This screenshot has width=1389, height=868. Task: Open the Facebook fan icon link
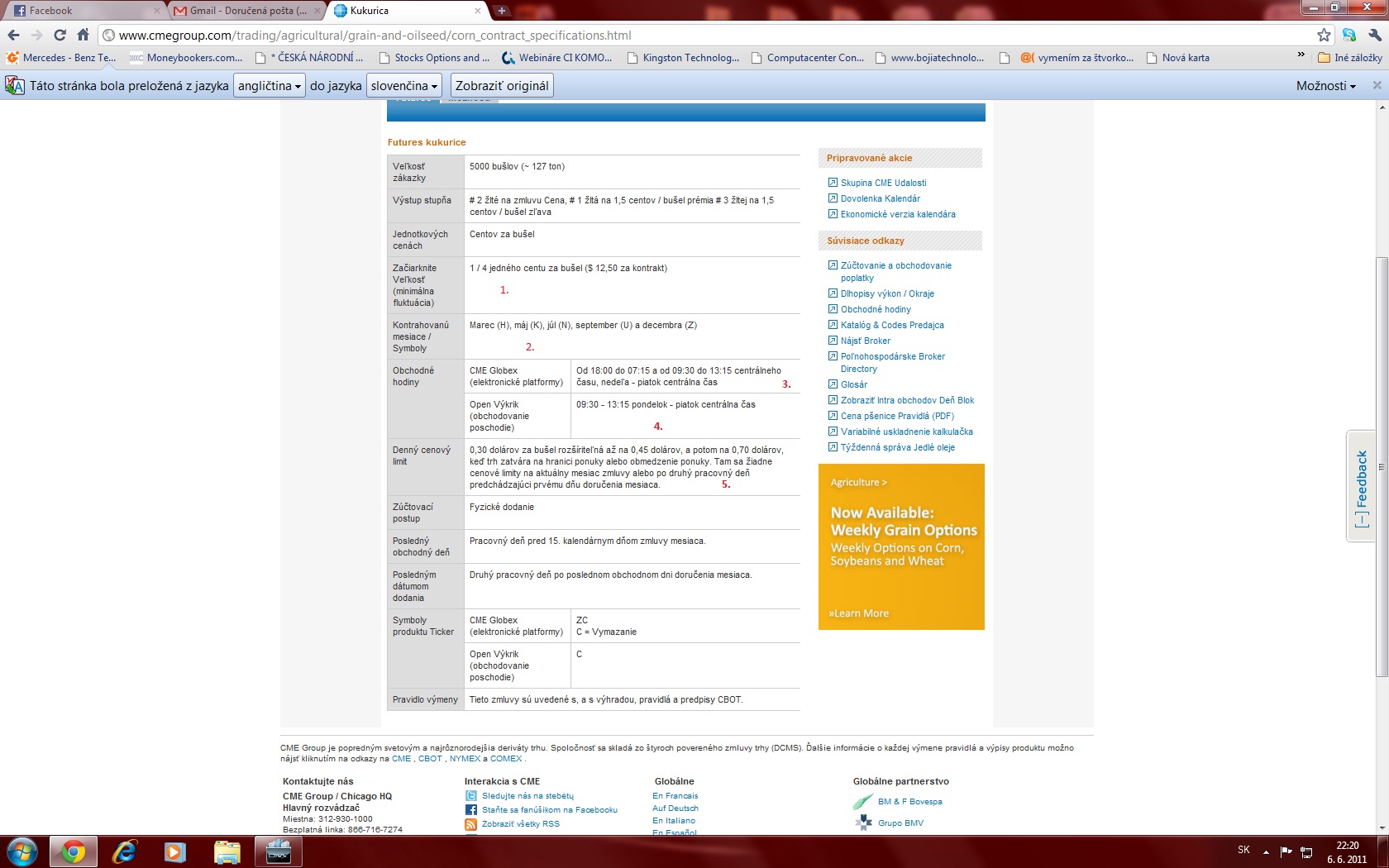[x=470, y=810]
